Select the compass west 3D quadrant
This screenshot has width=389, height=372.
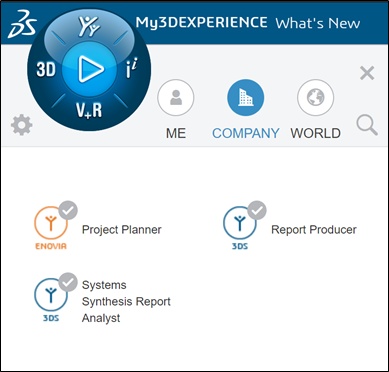coord(46,70)
